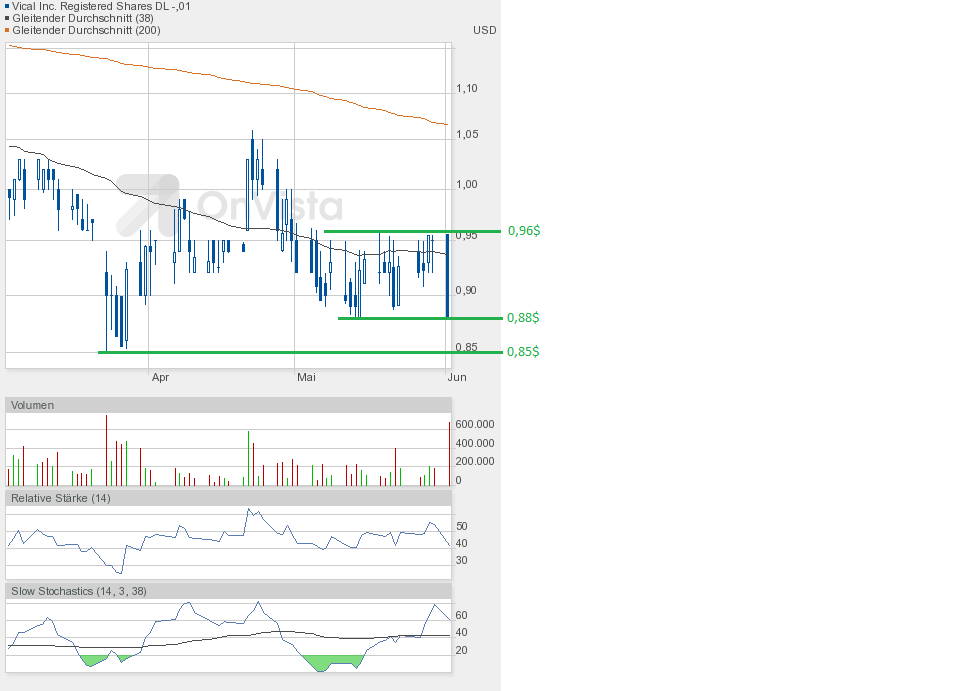Click the OnVista watermark logo
Image resolution: width=960 pixels, height=691 pixels.
tap(230, 202)
